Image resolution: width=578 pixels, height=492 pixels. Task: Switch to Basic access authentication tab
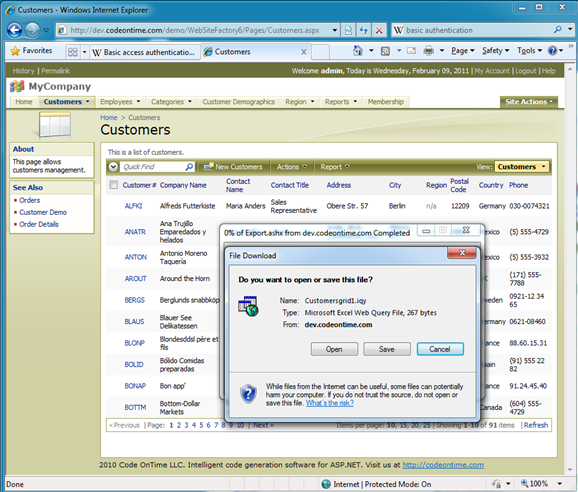pos(144,52)
